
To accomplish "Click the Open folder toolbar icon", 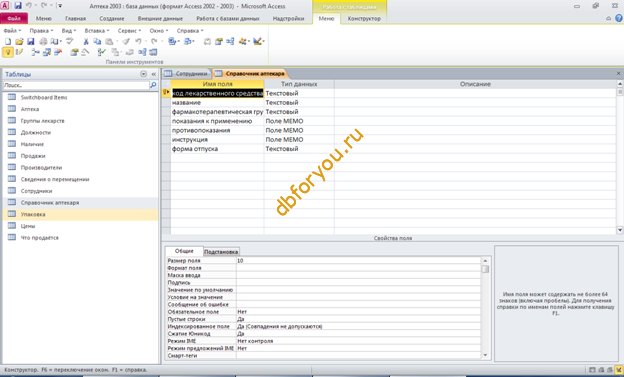I will [19, 41].
